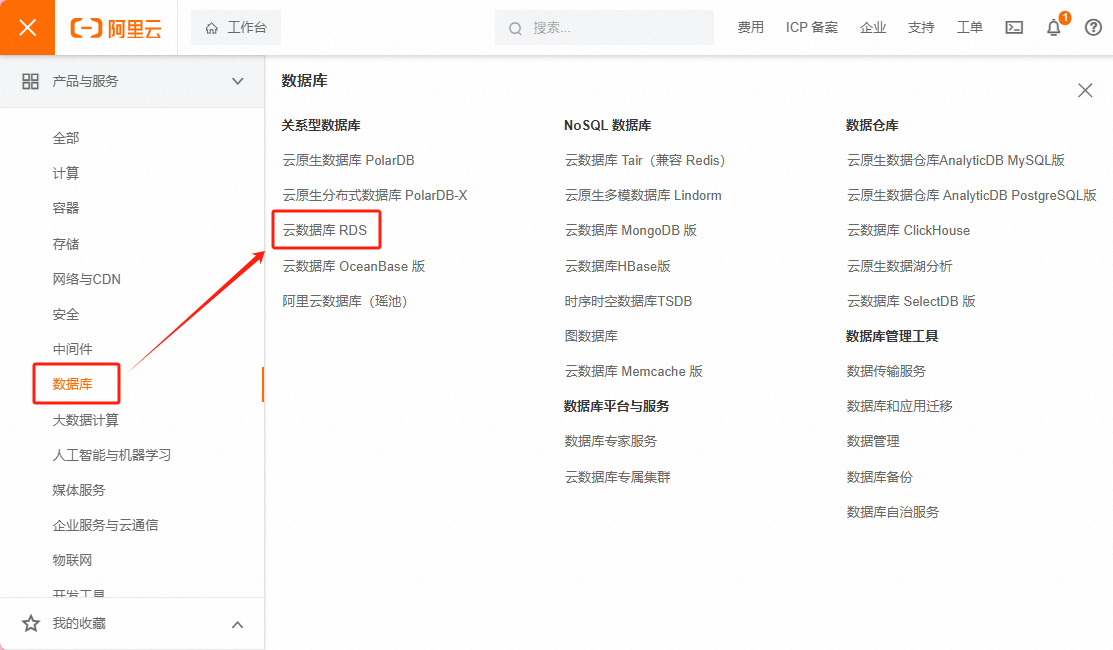Open 云数据库 ClickHouse link
The height and width of the screenshot is (650, 1113).
(x=908, y=230)
